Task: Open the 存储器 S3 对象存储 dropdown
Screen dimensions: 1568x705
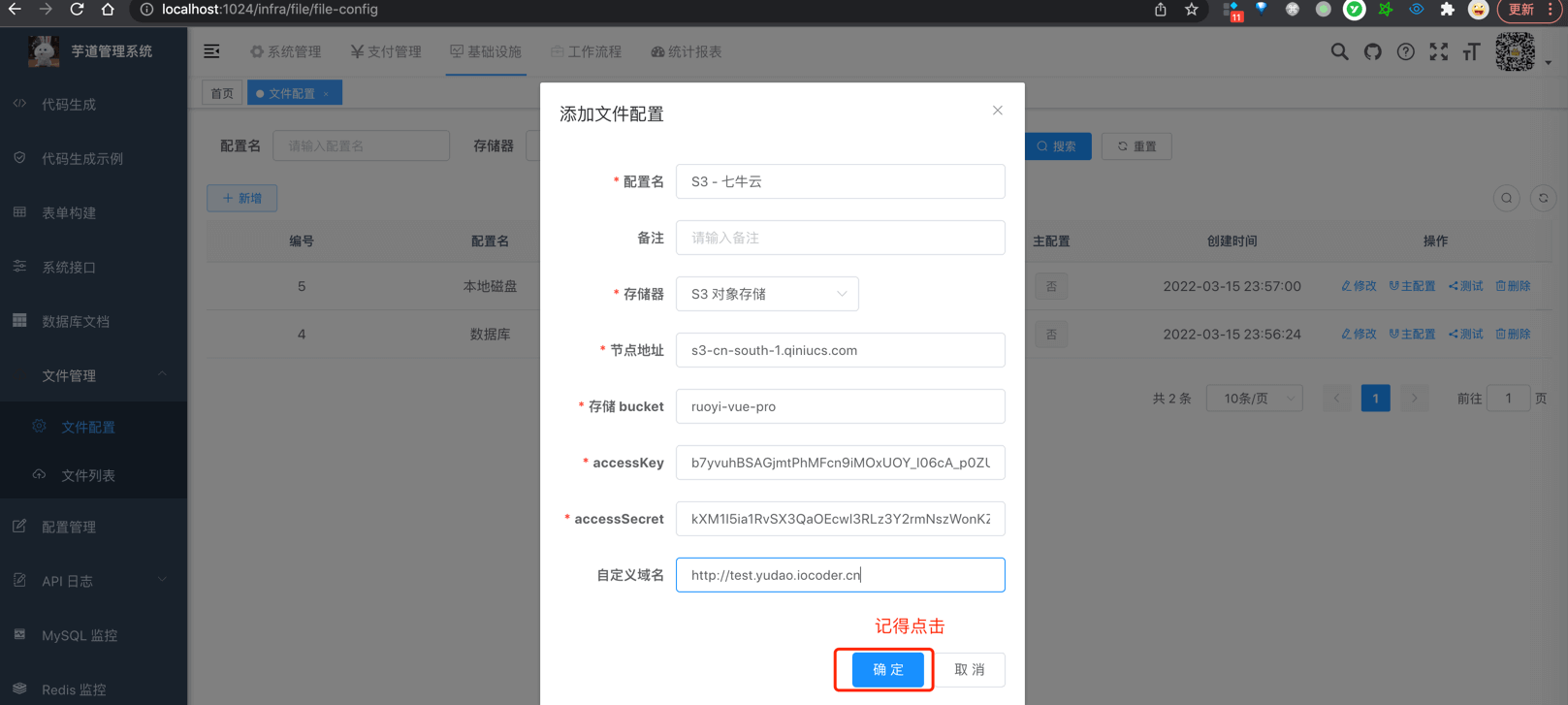Action: click(767, 294)
